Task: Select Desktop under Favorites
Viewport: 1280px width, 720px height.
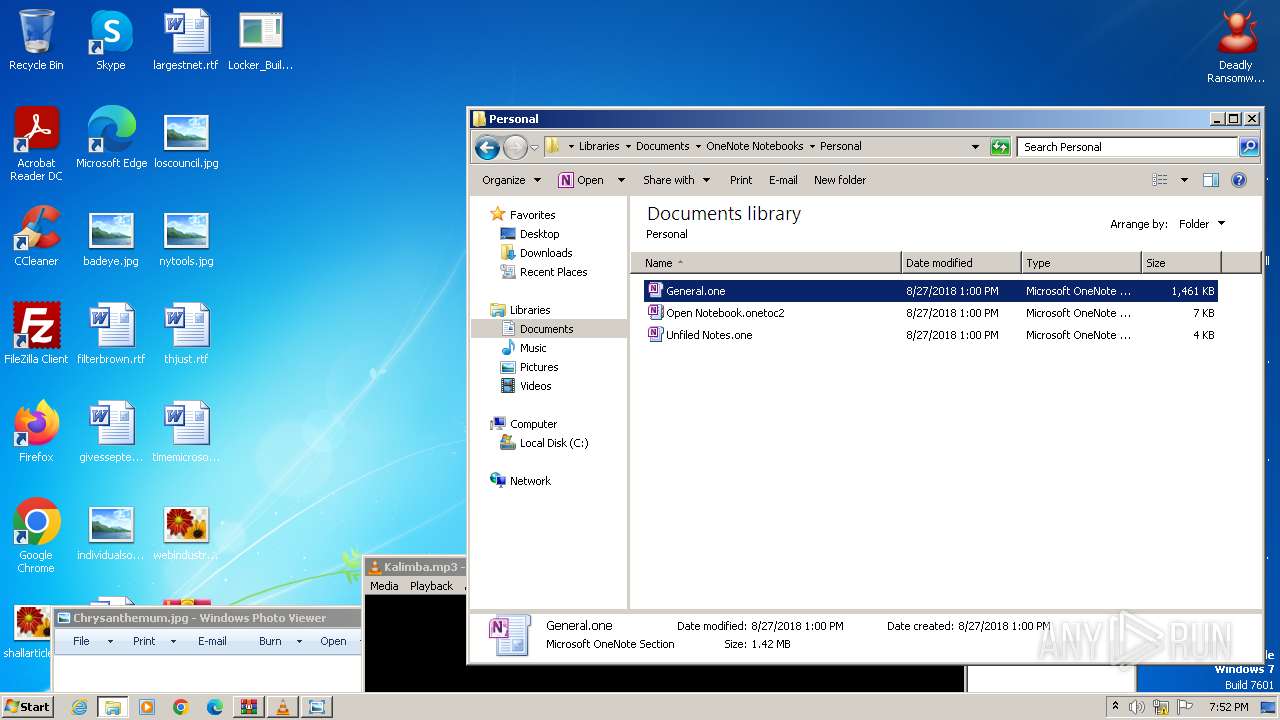Action: (539, 234)
